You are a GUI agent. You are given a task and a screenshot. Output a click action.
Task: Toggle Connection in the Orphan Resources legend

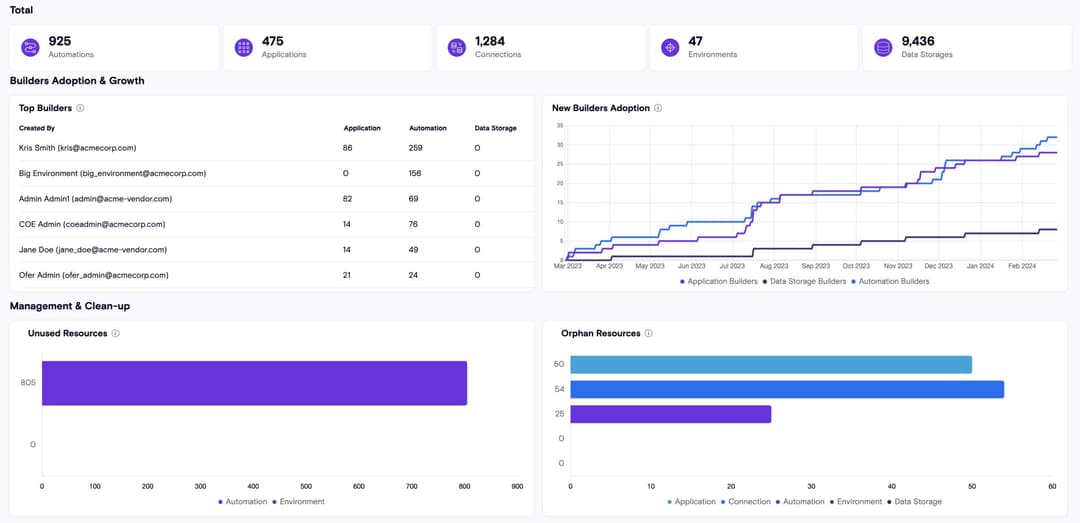pyautogui.click(x=747, y=502)
